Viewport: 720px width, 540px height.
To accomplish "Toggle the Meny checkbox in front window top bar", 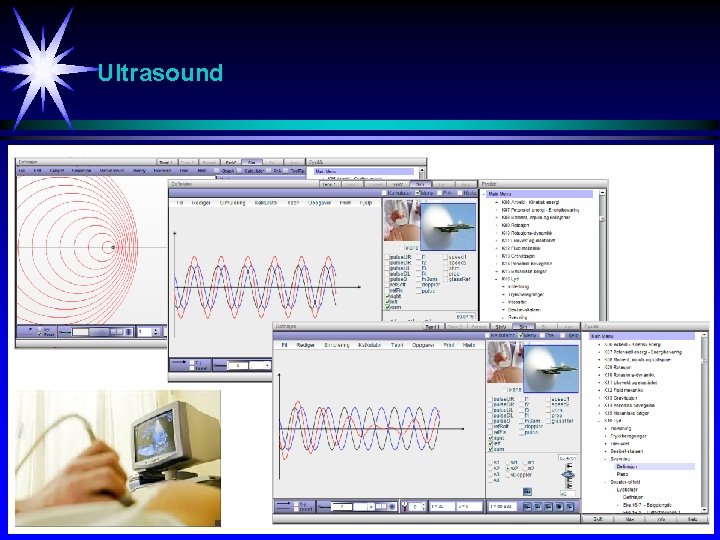I will (x=521, y=336).
